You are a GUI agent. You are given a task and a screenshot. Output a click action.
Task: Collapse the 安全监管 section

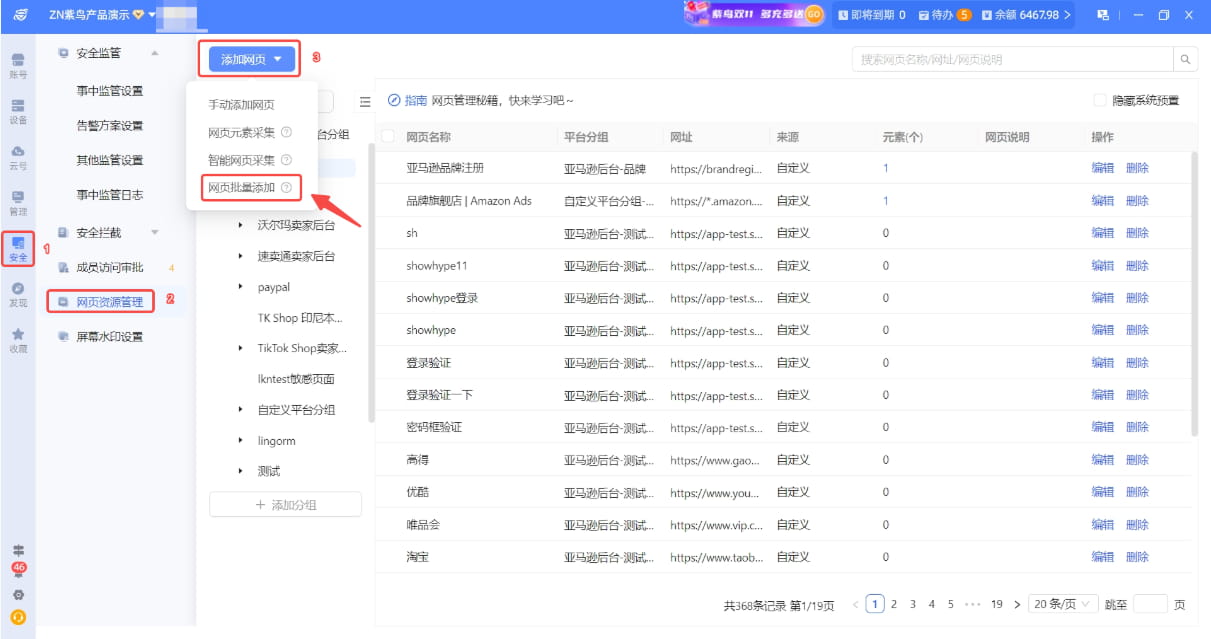154,53
